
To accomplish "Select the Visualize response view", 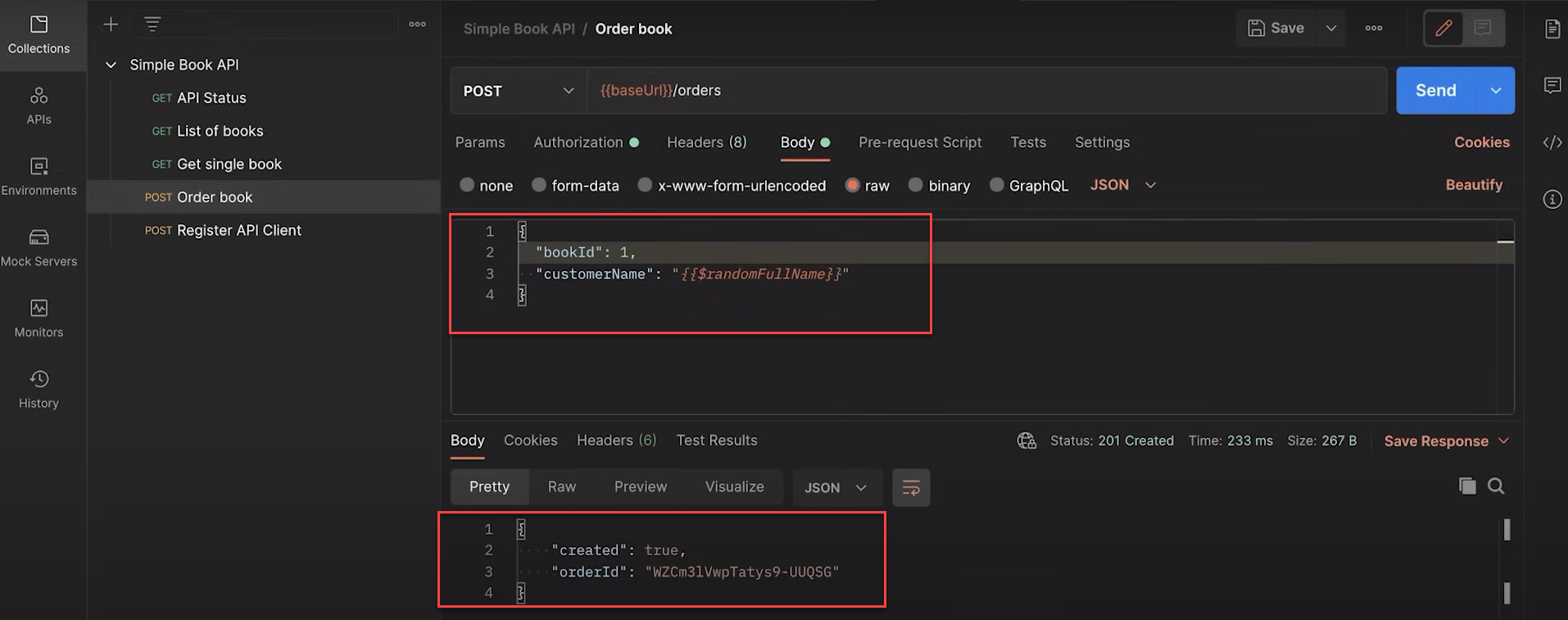I will tap(735, 487).
